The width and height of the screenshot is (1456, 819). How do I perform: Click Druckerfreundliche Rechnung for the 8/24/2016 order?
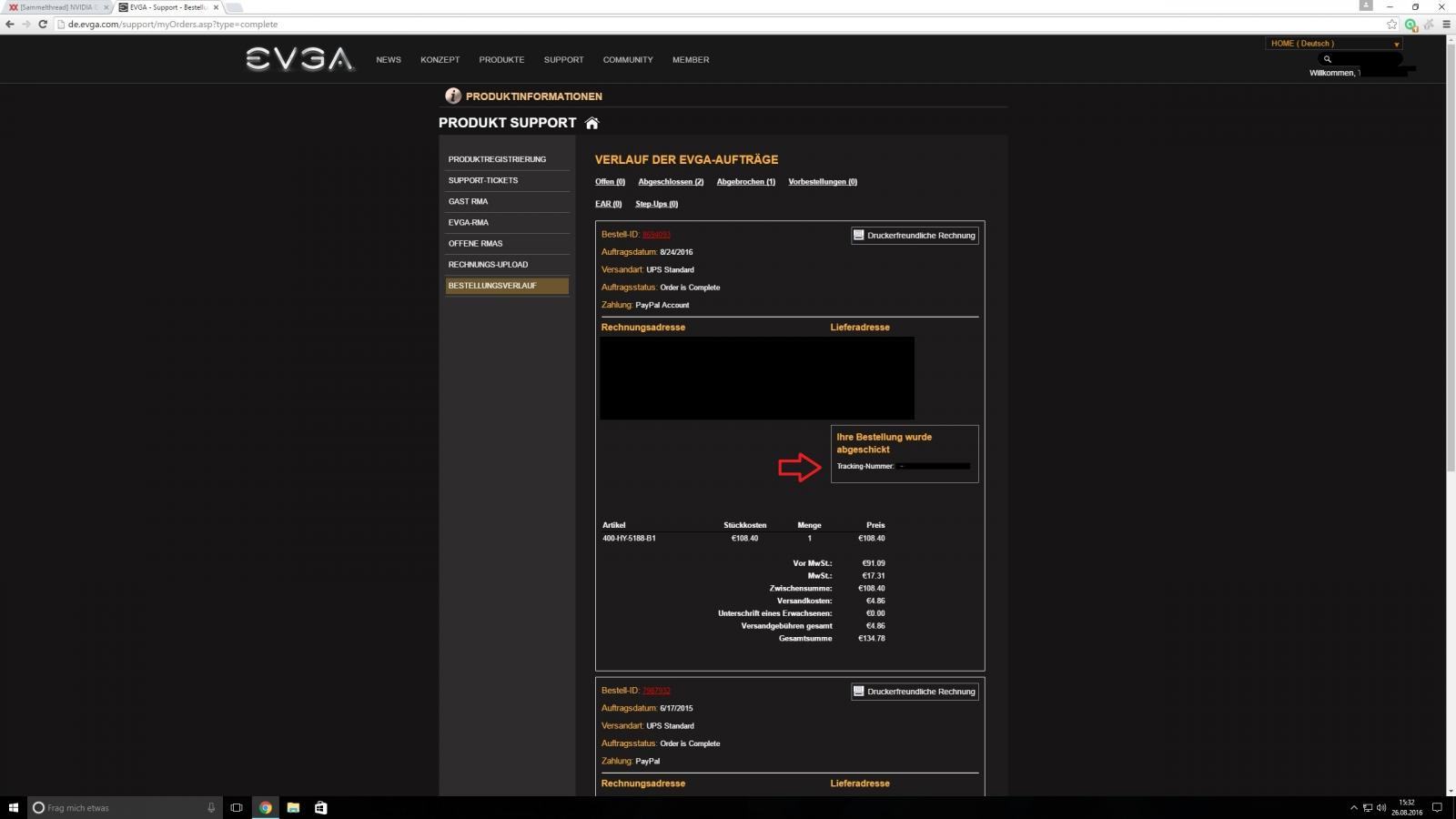pyautogui.click(x=915, y=236)
